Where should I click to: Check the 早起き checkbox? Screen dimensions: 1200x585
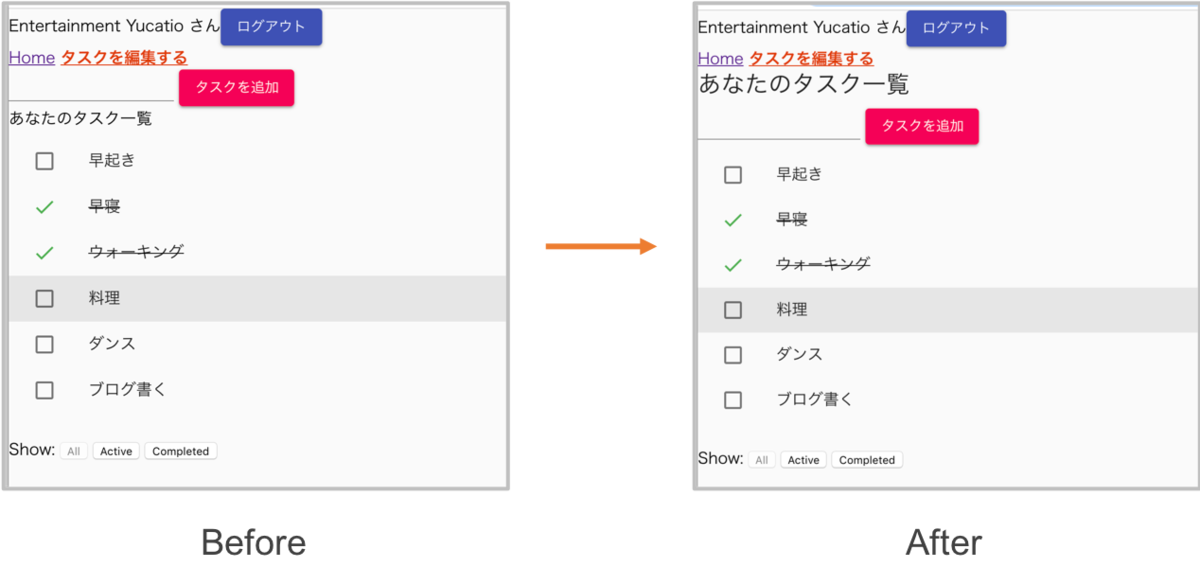[x=44, y=160]
